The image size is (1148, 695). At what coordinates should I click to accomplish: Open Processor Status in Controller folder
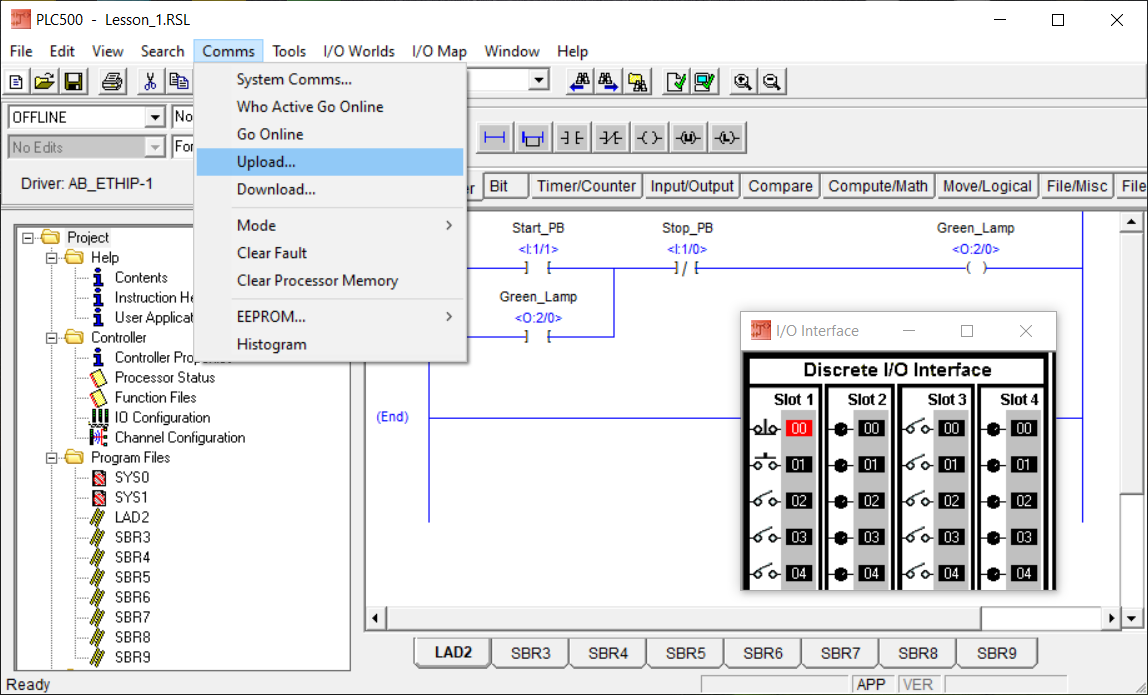[165, 377]
